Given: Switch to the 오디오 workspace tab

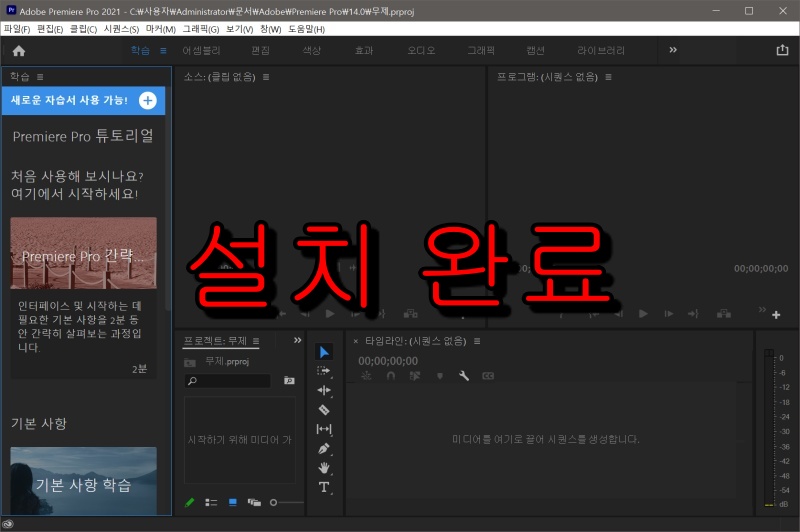Looking at the screenshot, I should point(421,50).
